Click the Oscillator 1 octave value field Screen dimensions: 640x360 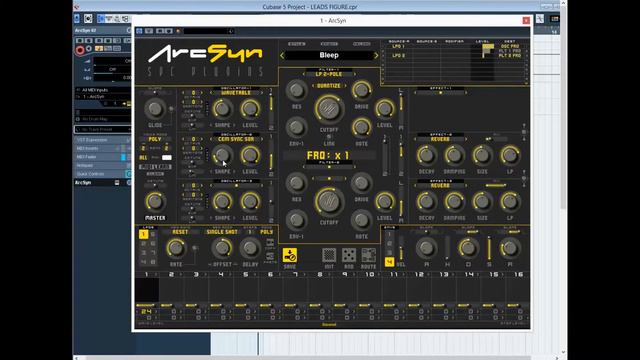coord(193,93)
